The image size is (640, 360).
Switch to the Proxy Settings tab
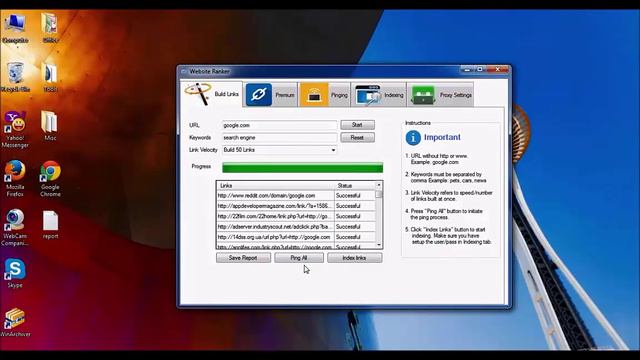(x=440, y=95)
